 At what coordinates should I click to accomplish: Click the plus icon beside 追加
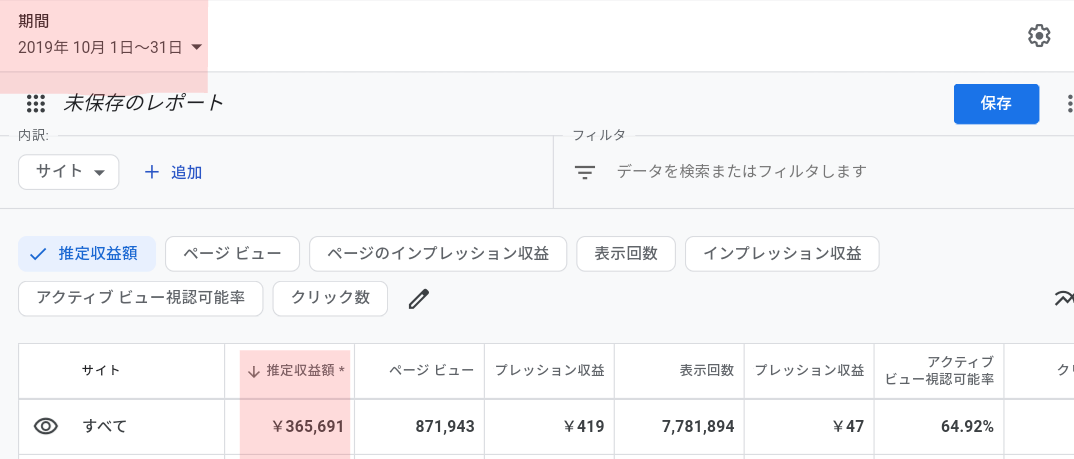pyautogui.click(x=151, y=172)
